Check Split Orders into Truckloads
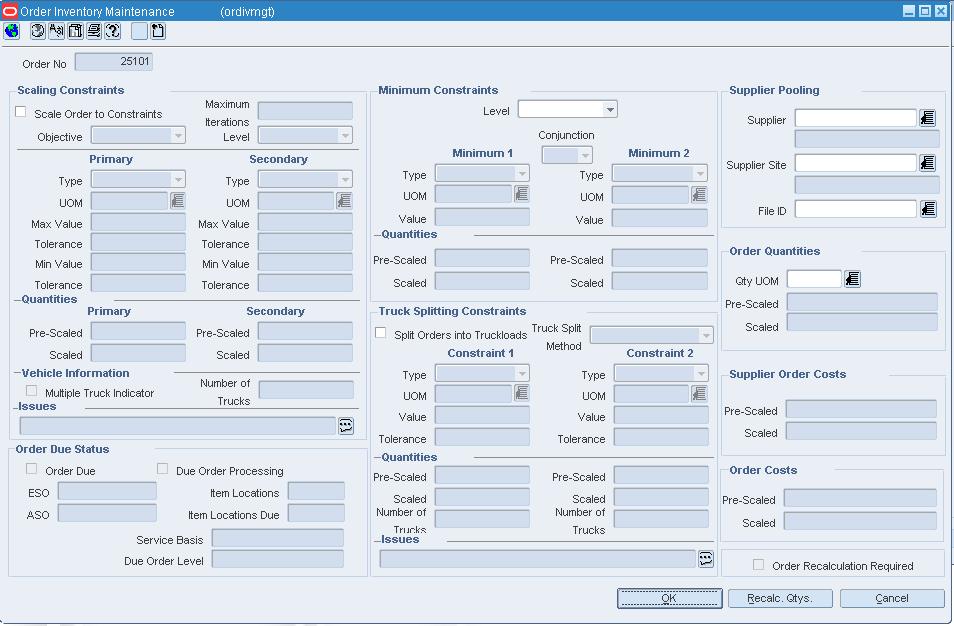Viewport: 954px width, 626px height. [380, 333]
